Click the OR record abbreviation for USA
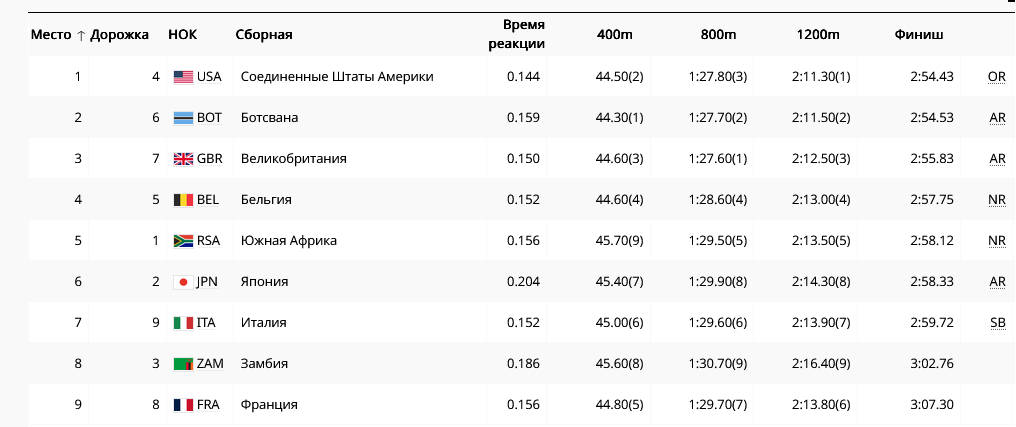The height and width of the screenshot is (427, 1016). [996, 77]
